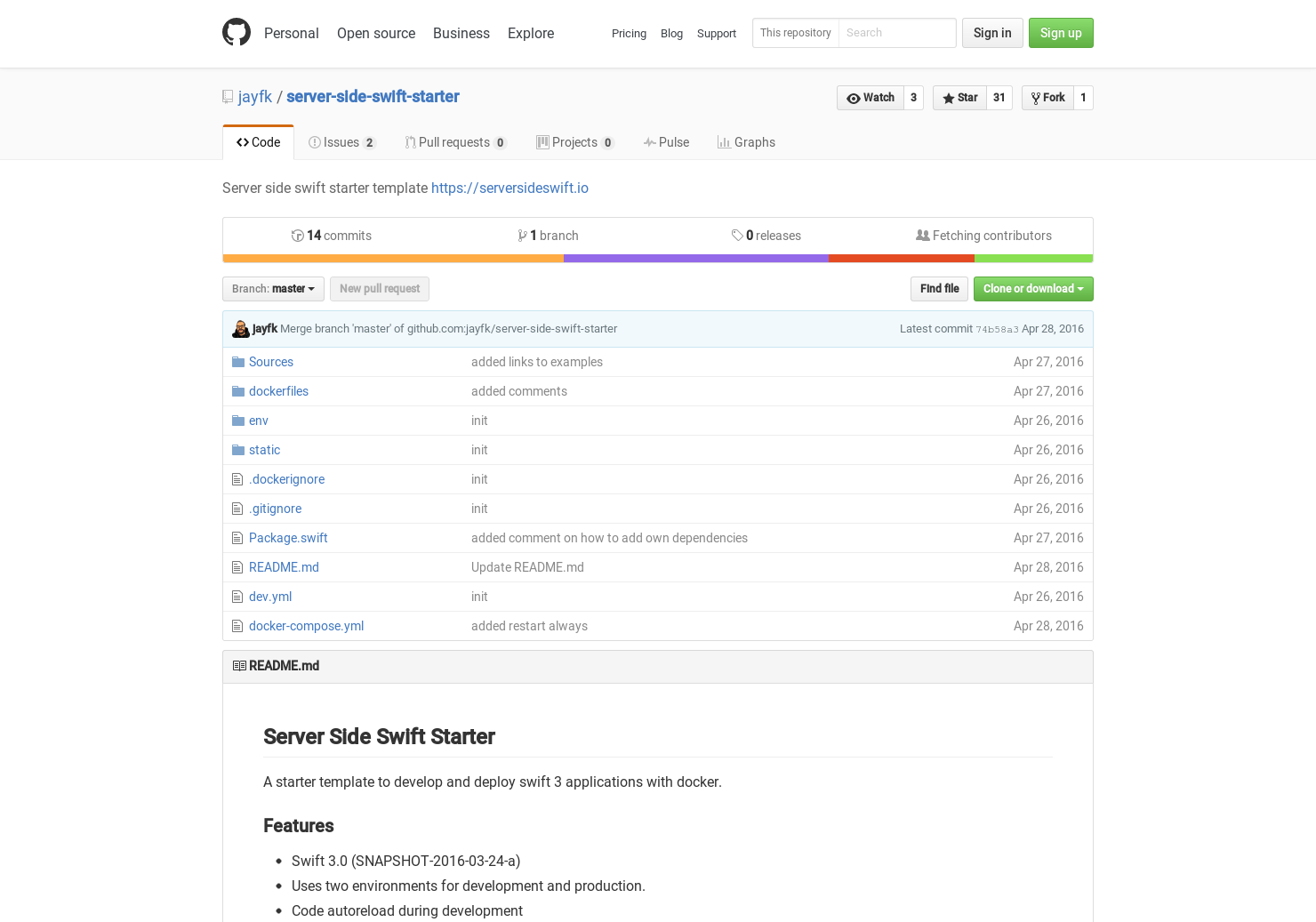Click the releases tag icon

(738, 236)
